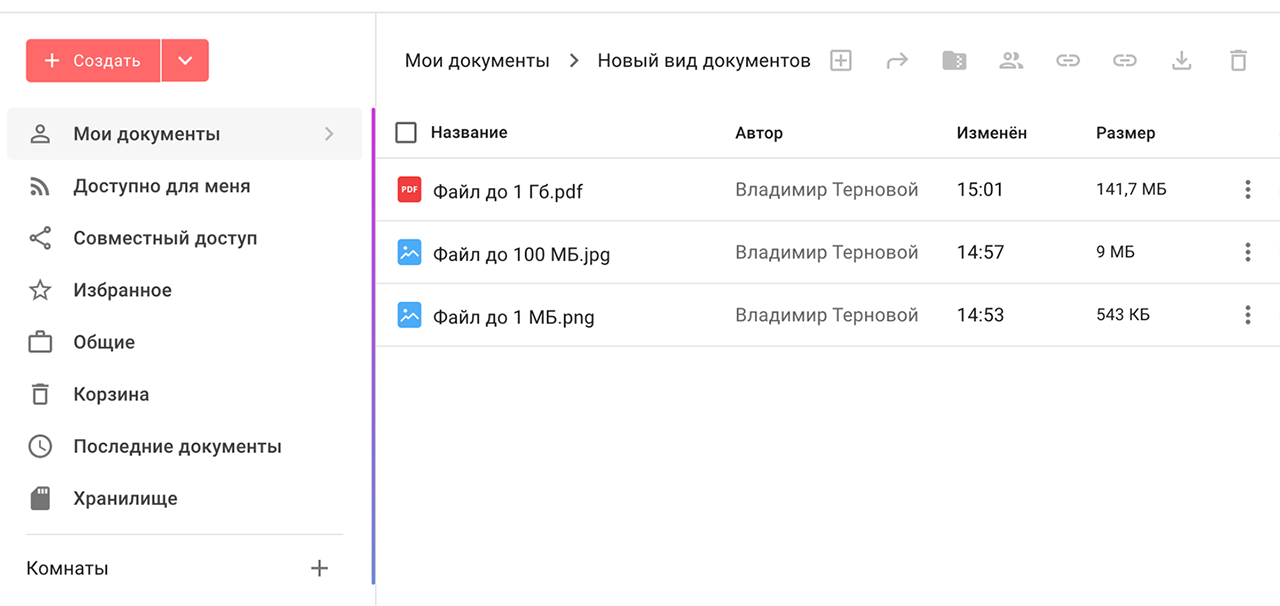Open sharing settings via the people icon

[1011, 60]
